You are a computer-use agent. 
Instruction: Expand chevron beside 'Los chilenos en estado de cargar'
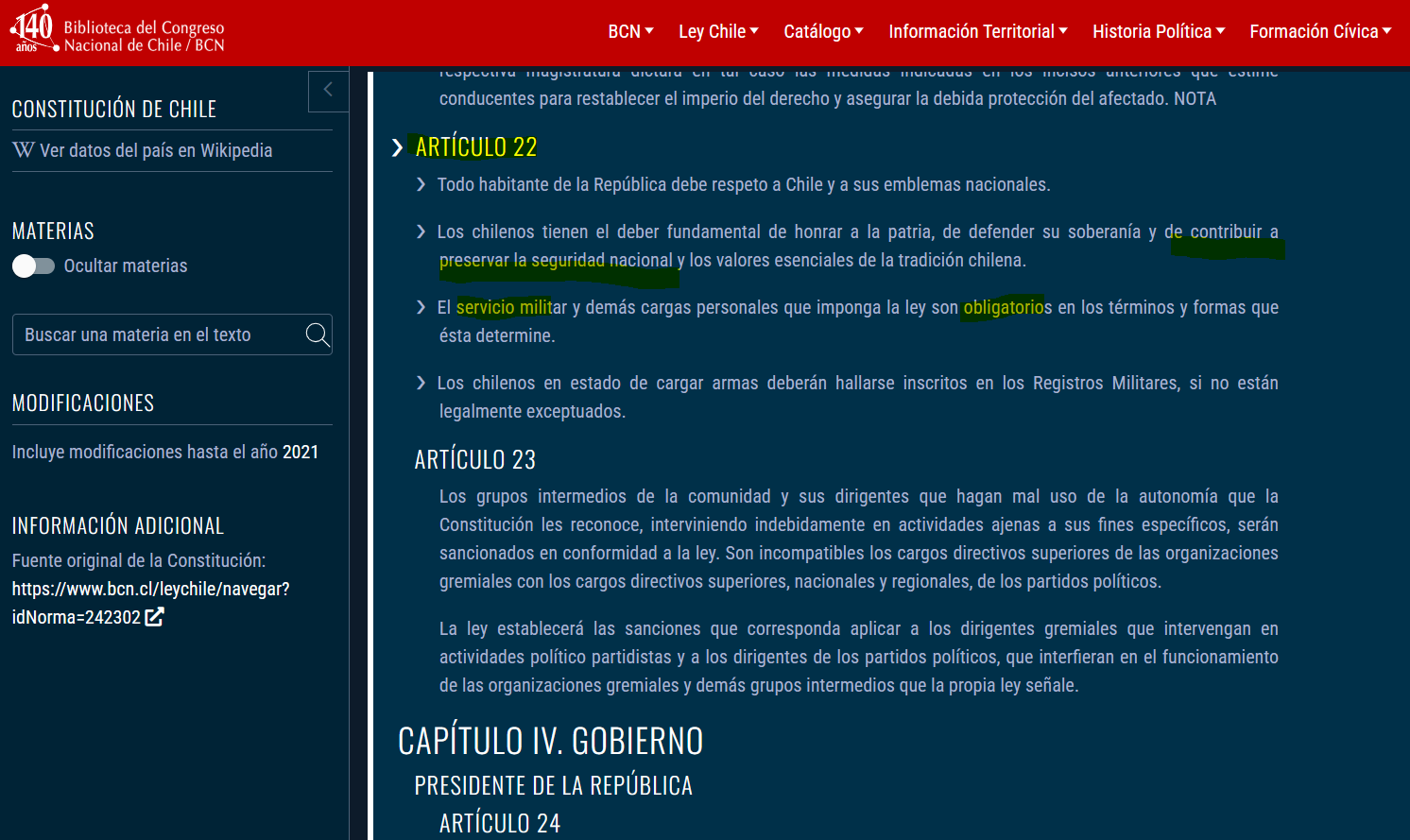pos(421,383)
